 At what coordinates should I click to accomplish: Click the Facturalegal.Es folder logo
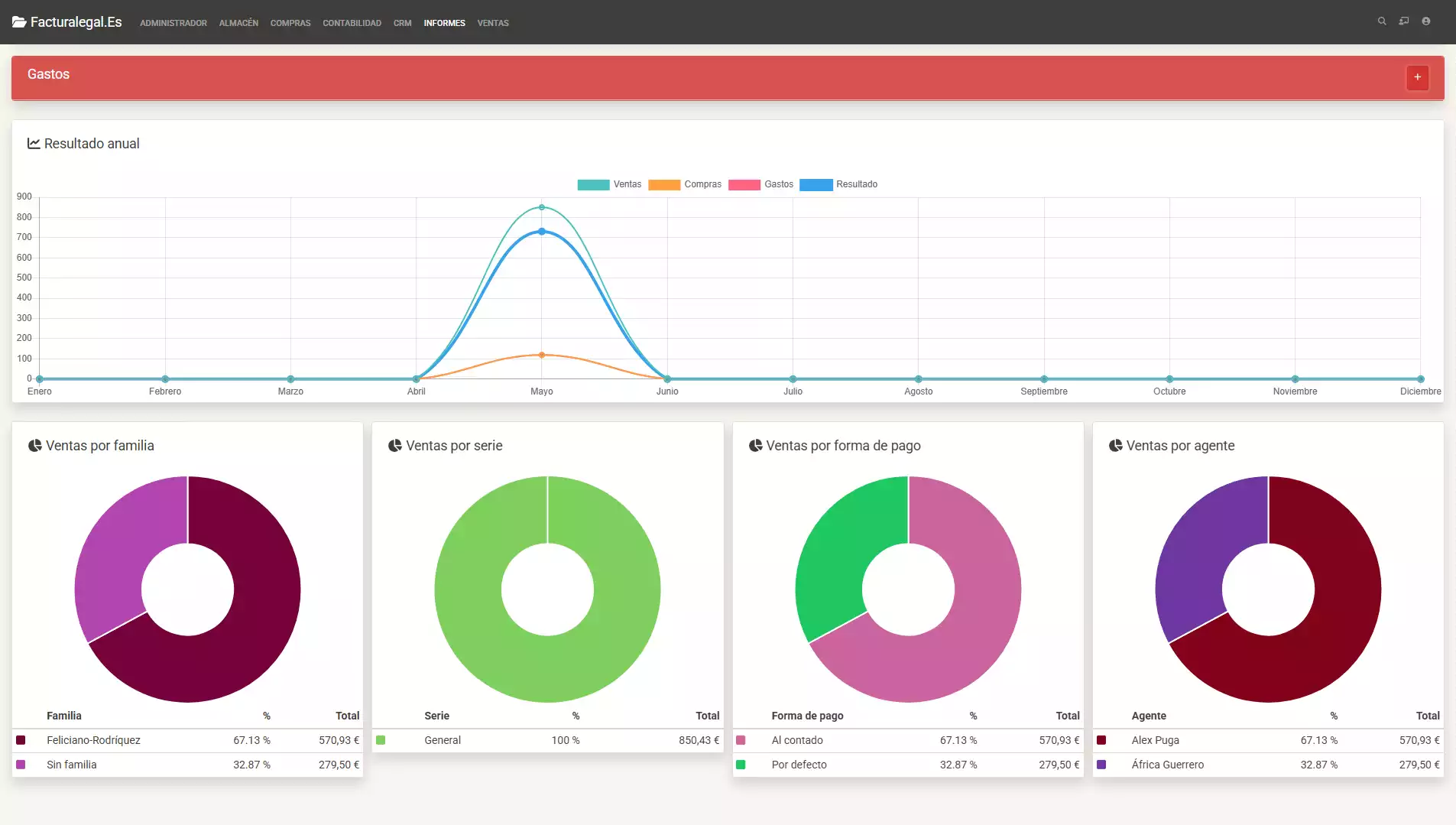click(x=19, y=22)
